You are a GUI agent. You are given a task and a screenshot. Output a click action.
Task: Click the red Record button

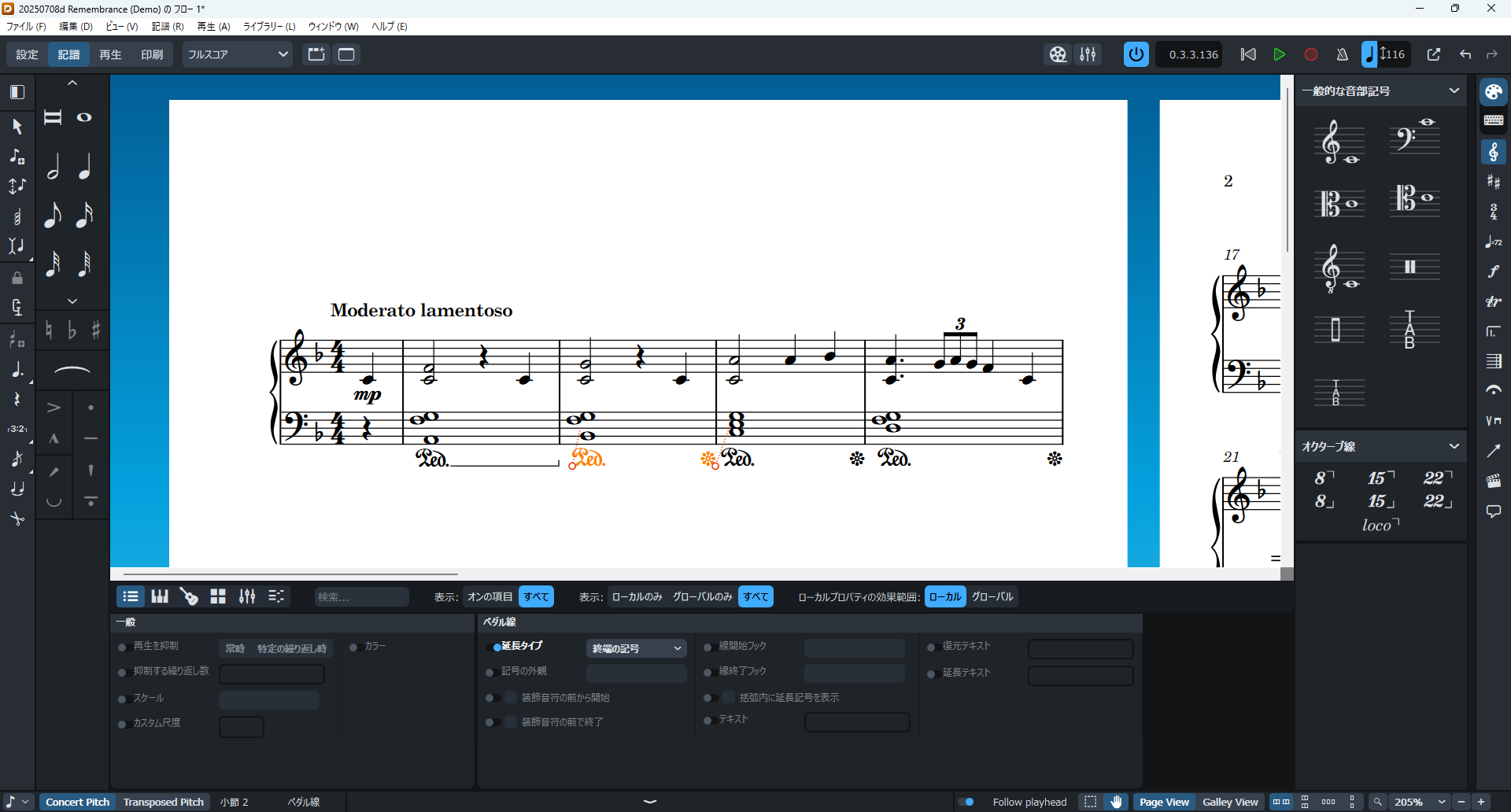pyautogui.click(x=1310, y=54)
